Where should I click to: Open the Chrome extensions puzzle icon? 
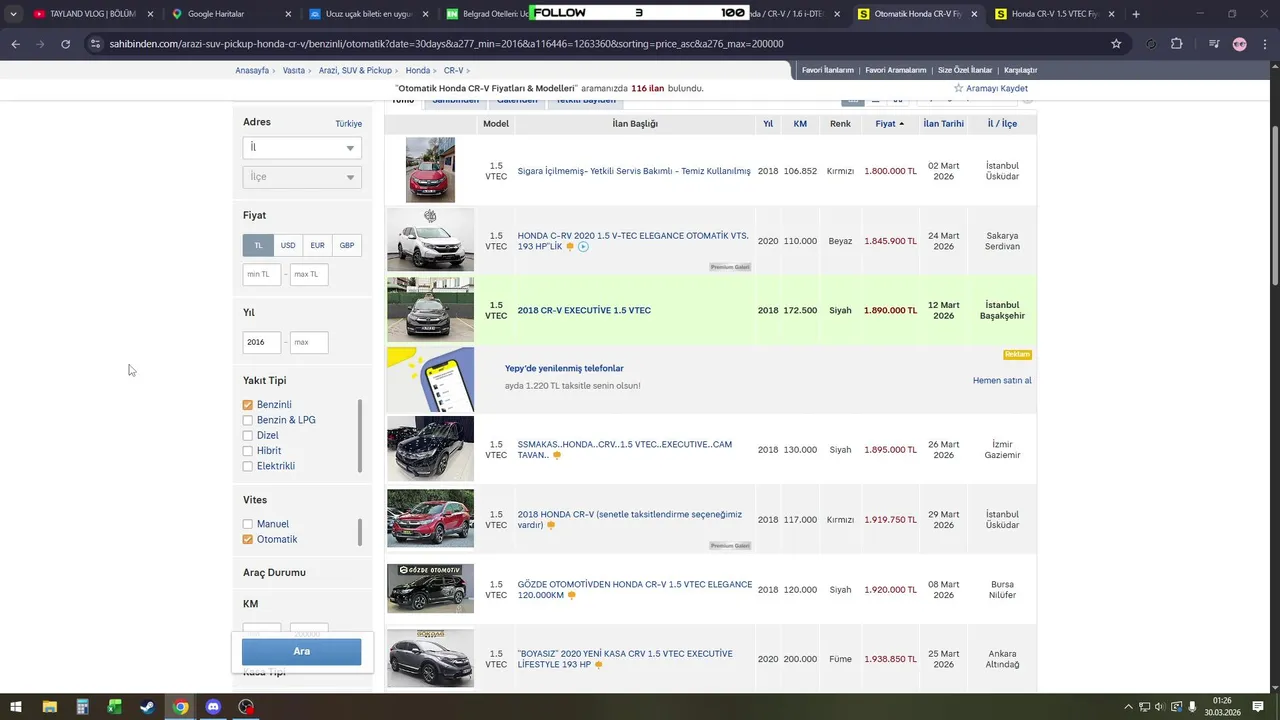click(1176, 44)
